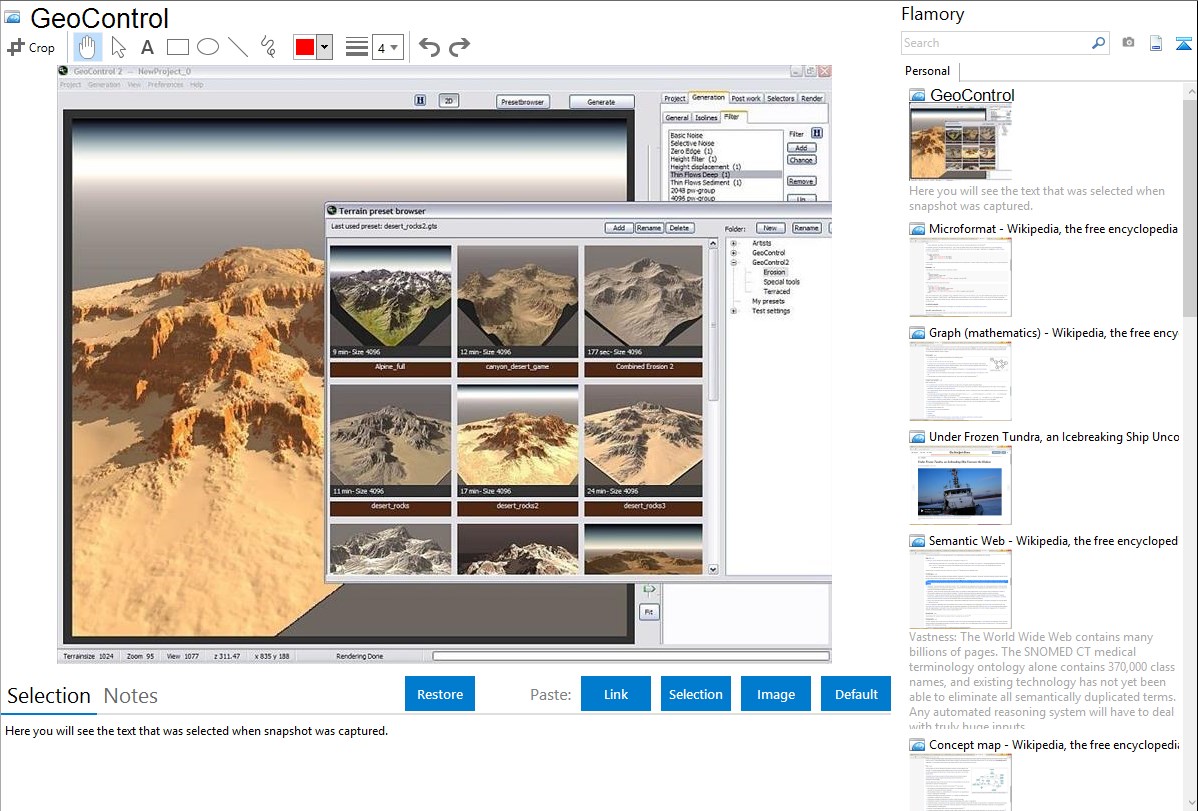The image size is (1198, 811).
Task: Select the Crop tool
Action: pyautogui.click(x=31, y=47)
